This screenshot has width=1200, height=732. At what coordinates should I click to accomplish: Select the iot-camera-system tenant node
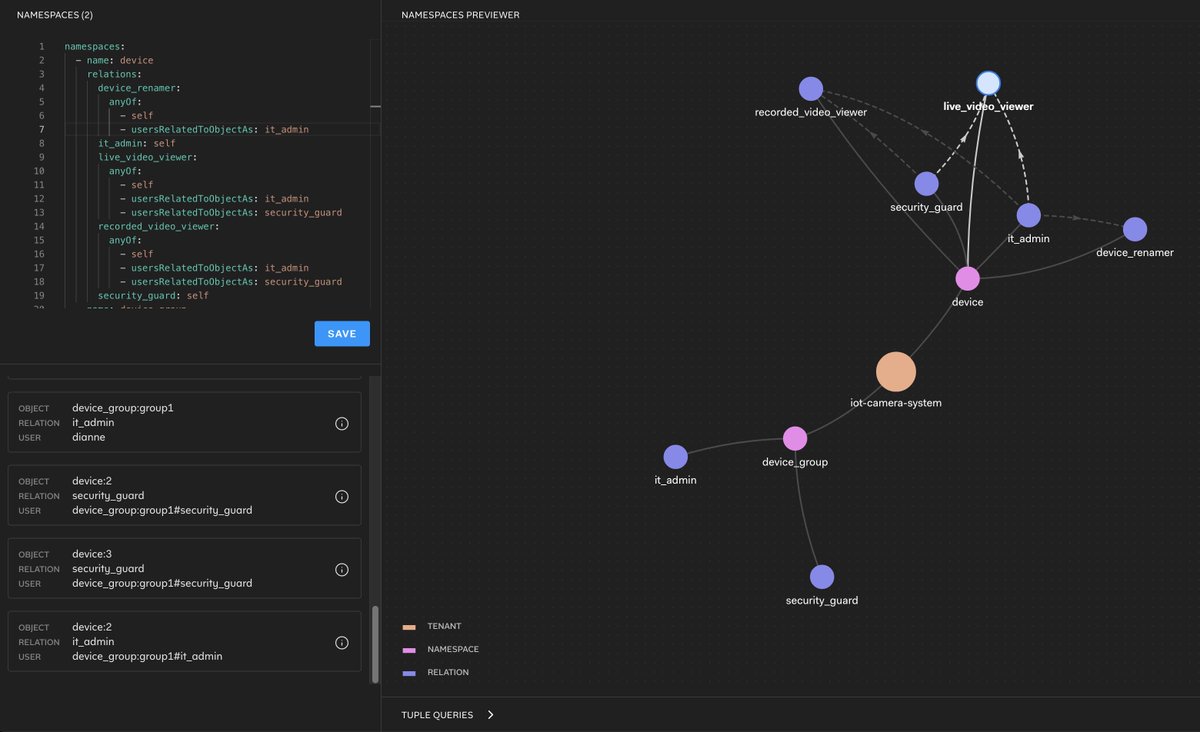pyautogui.click(x=896, y=371)
